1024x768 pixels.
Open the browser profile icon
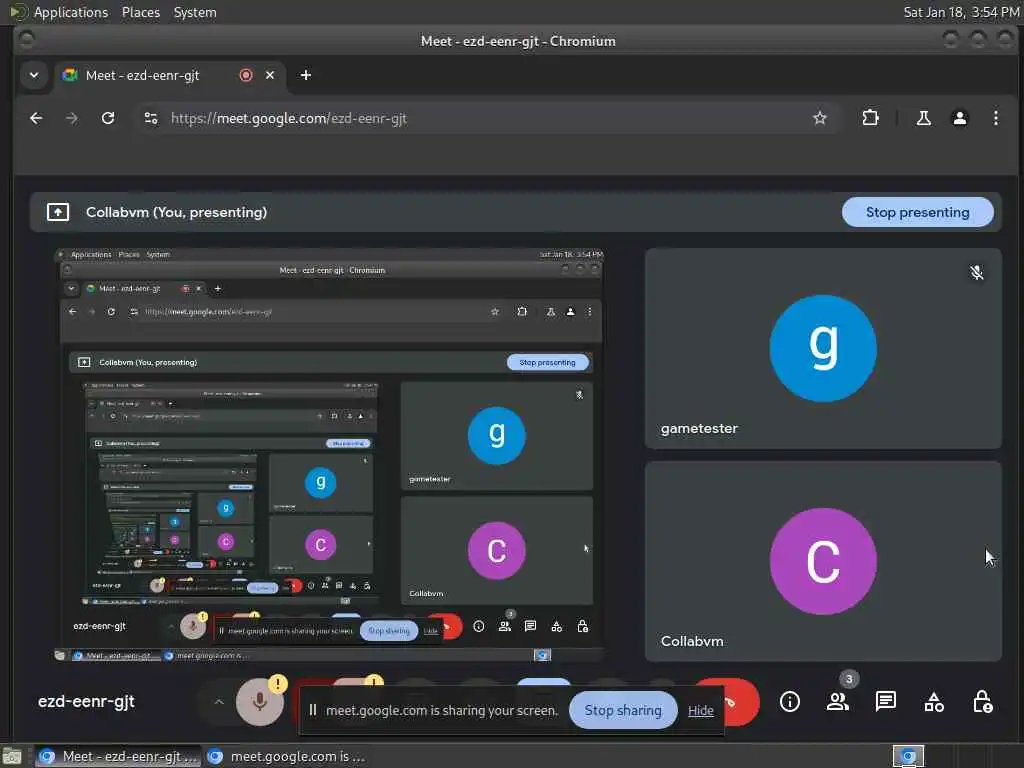[959, 118]
